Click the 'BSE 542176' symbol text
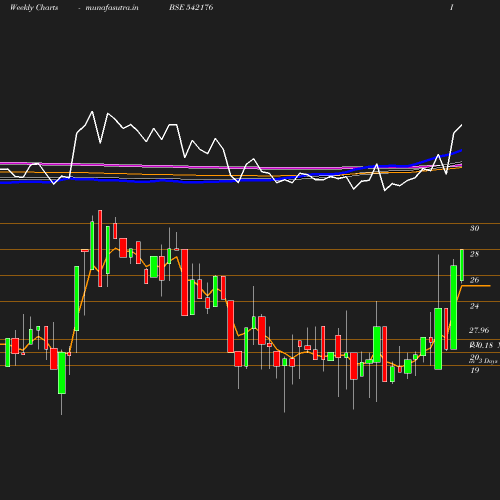This screenshot has height=500, width=500. 191,7
